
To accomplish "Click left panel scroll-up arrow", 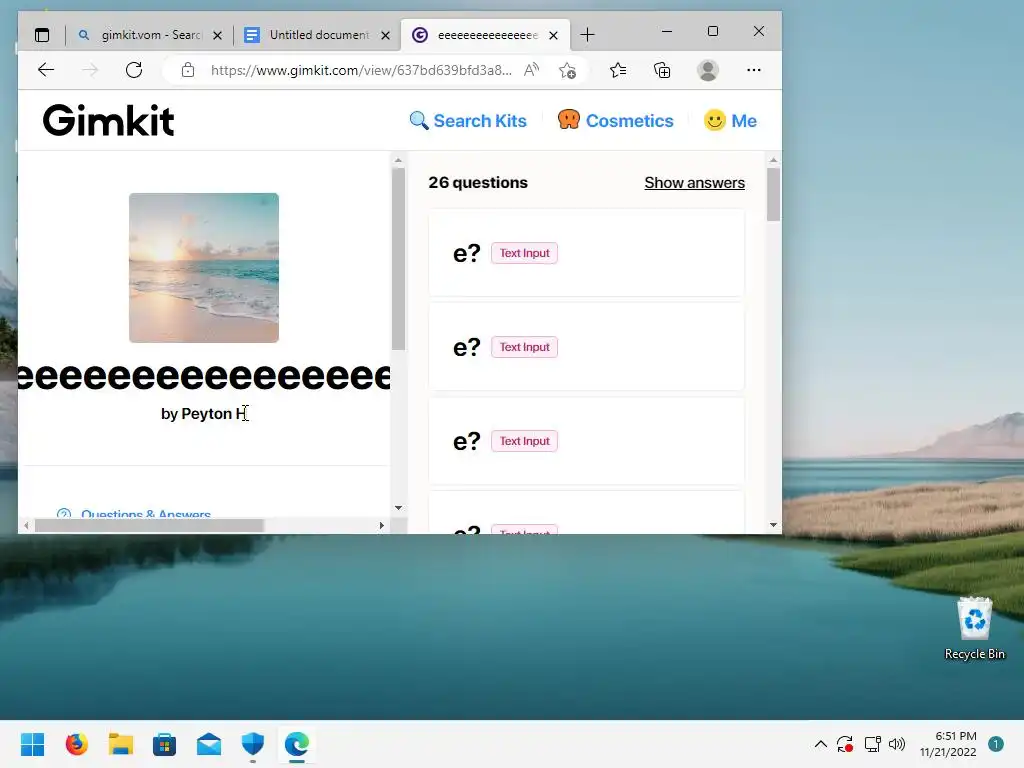I will coord(398,160).
